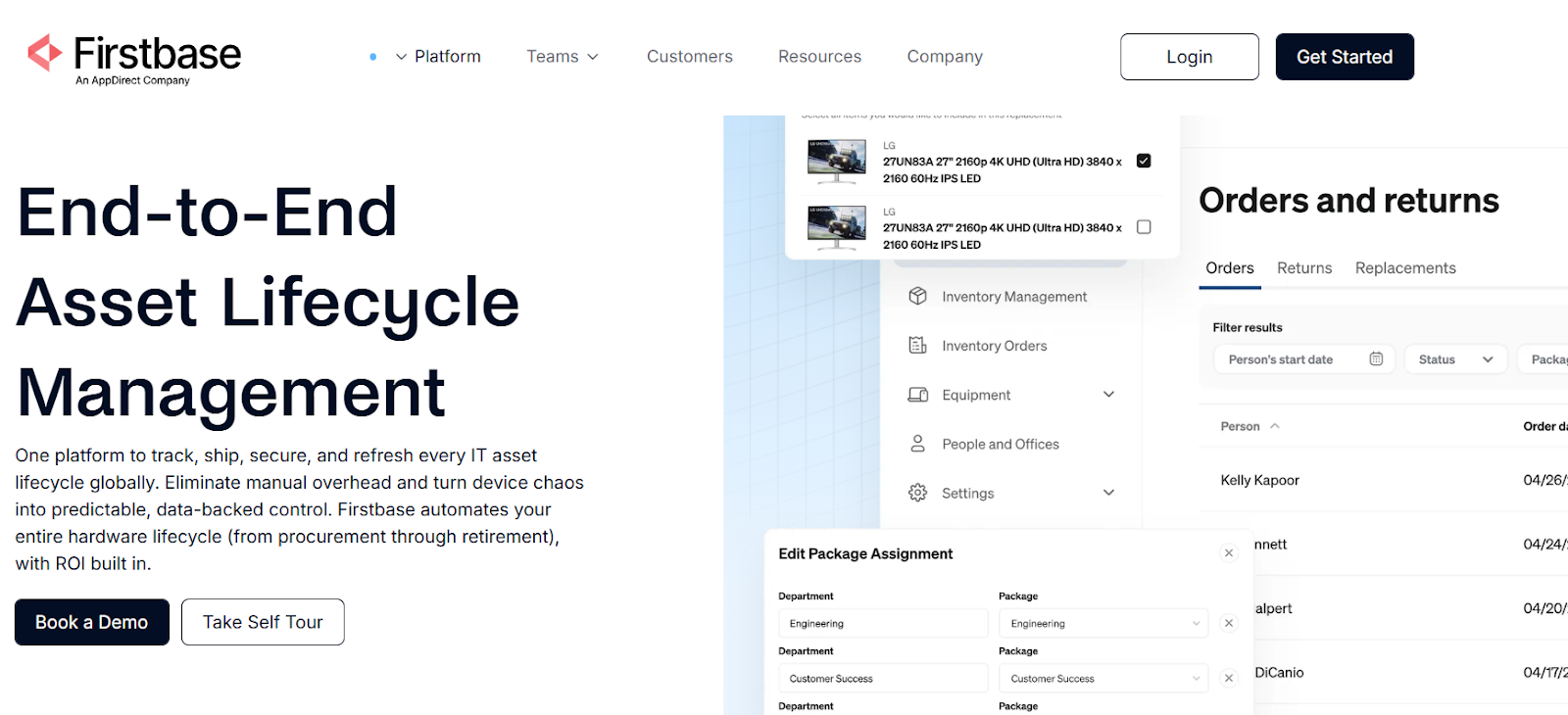Click the Firstbase logo
The height and width of the screenshot is (715, 1568).
[133, 59]
